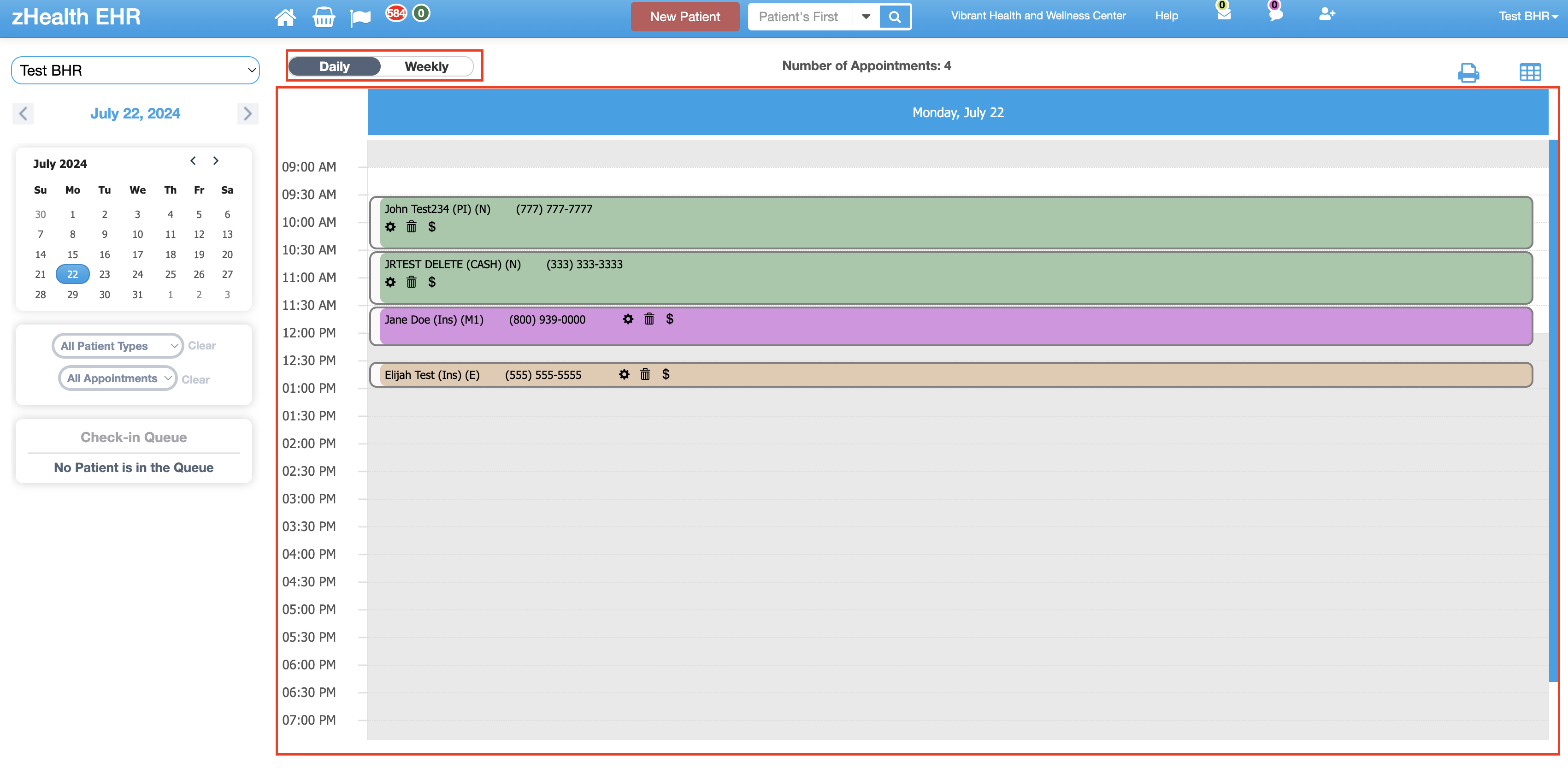Open dollar billing for Elijah Test
The width and height of the screenshot is (1568, 768).
tap(666, 375)
